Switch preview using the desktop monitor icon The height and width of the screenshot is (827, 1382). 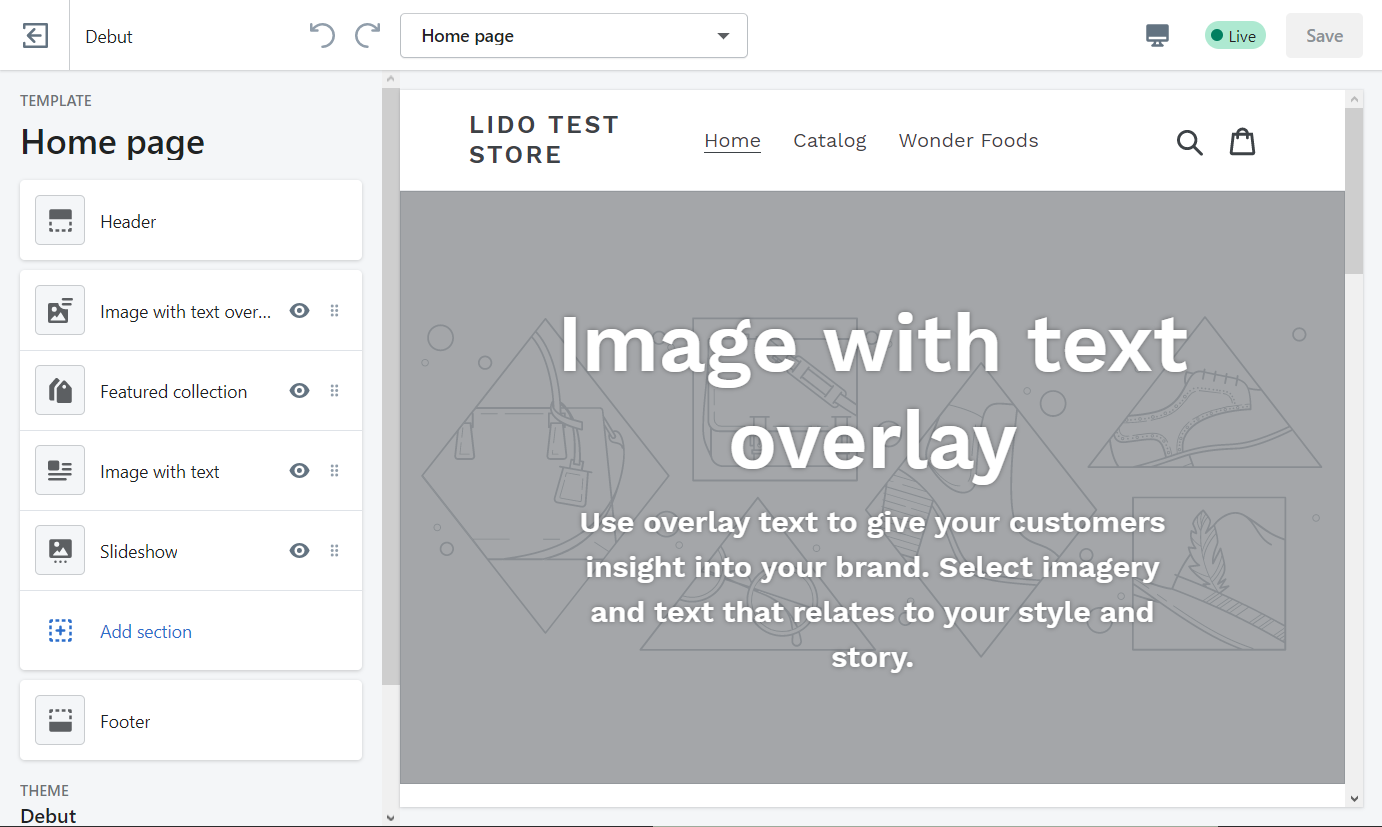tap(1157, 36)
